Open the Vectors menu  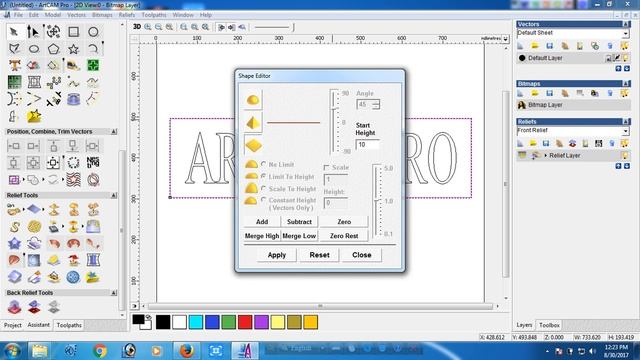click(x=76, y=15)
